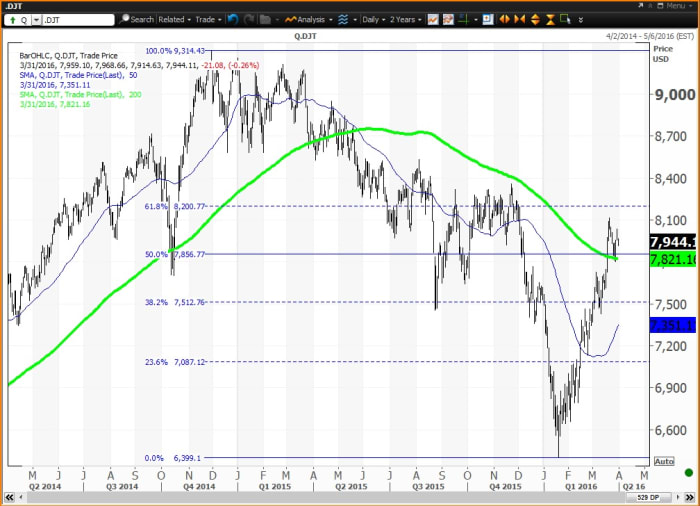Click the Q1 2015 axis label

pos(275,486)
